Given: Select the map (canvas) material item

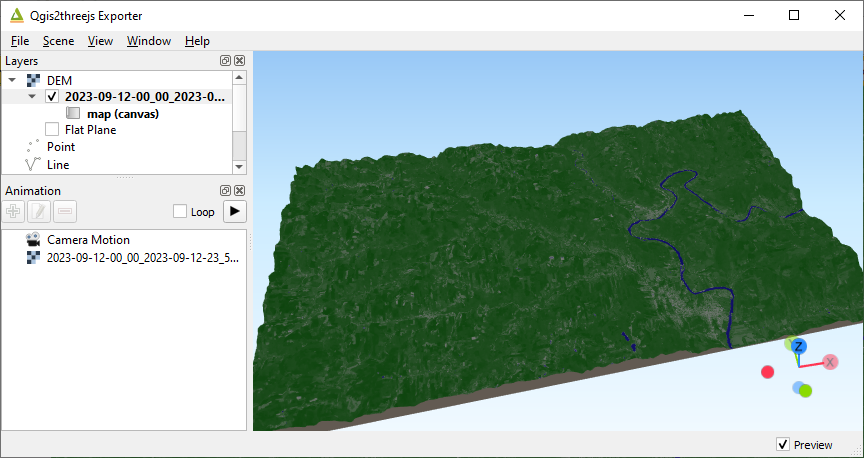Looking at the screenshot, I should point(123,114).
